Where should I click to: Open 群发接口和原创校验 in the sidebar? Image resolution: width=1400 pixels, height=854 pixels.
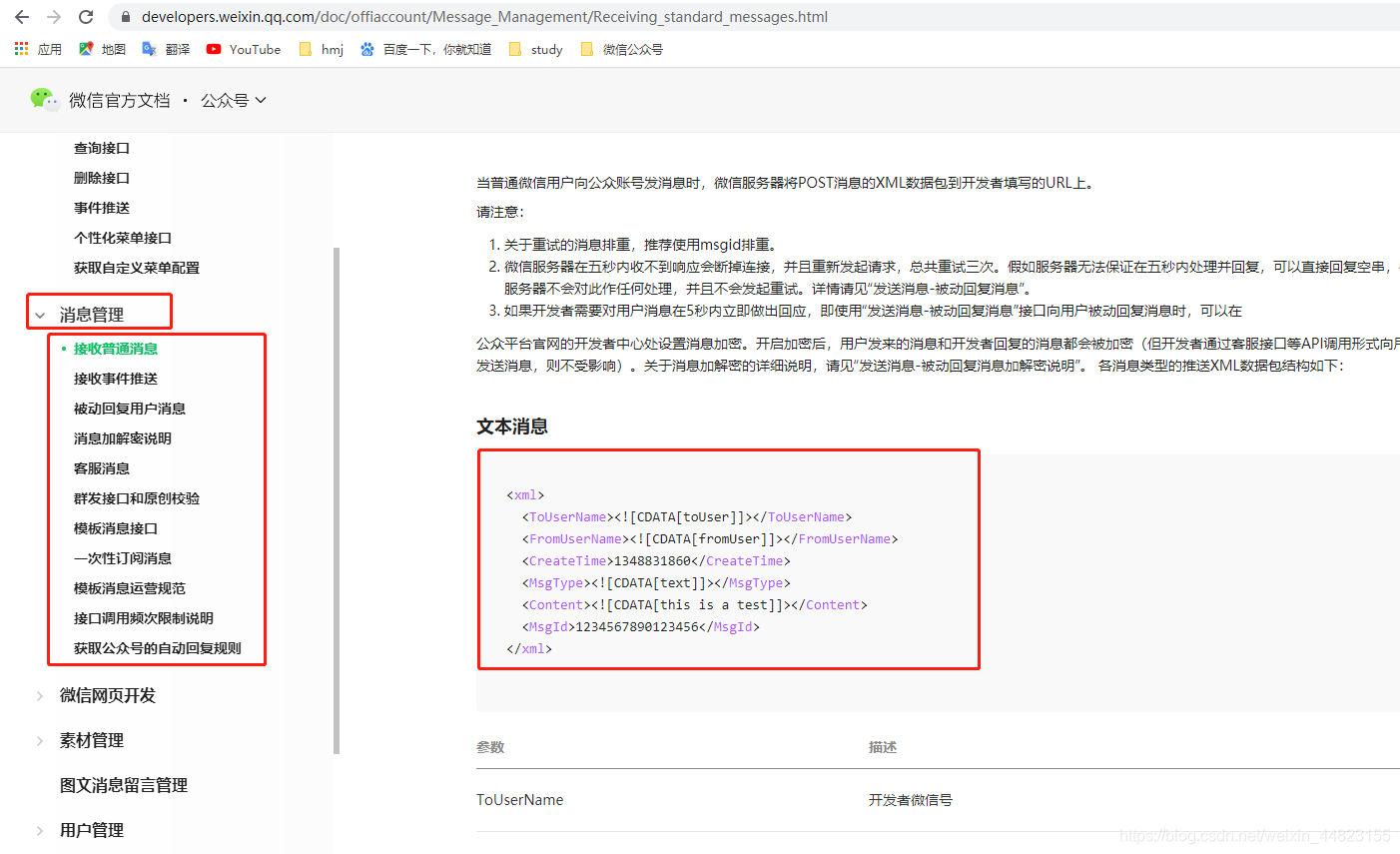click(137, 498)
